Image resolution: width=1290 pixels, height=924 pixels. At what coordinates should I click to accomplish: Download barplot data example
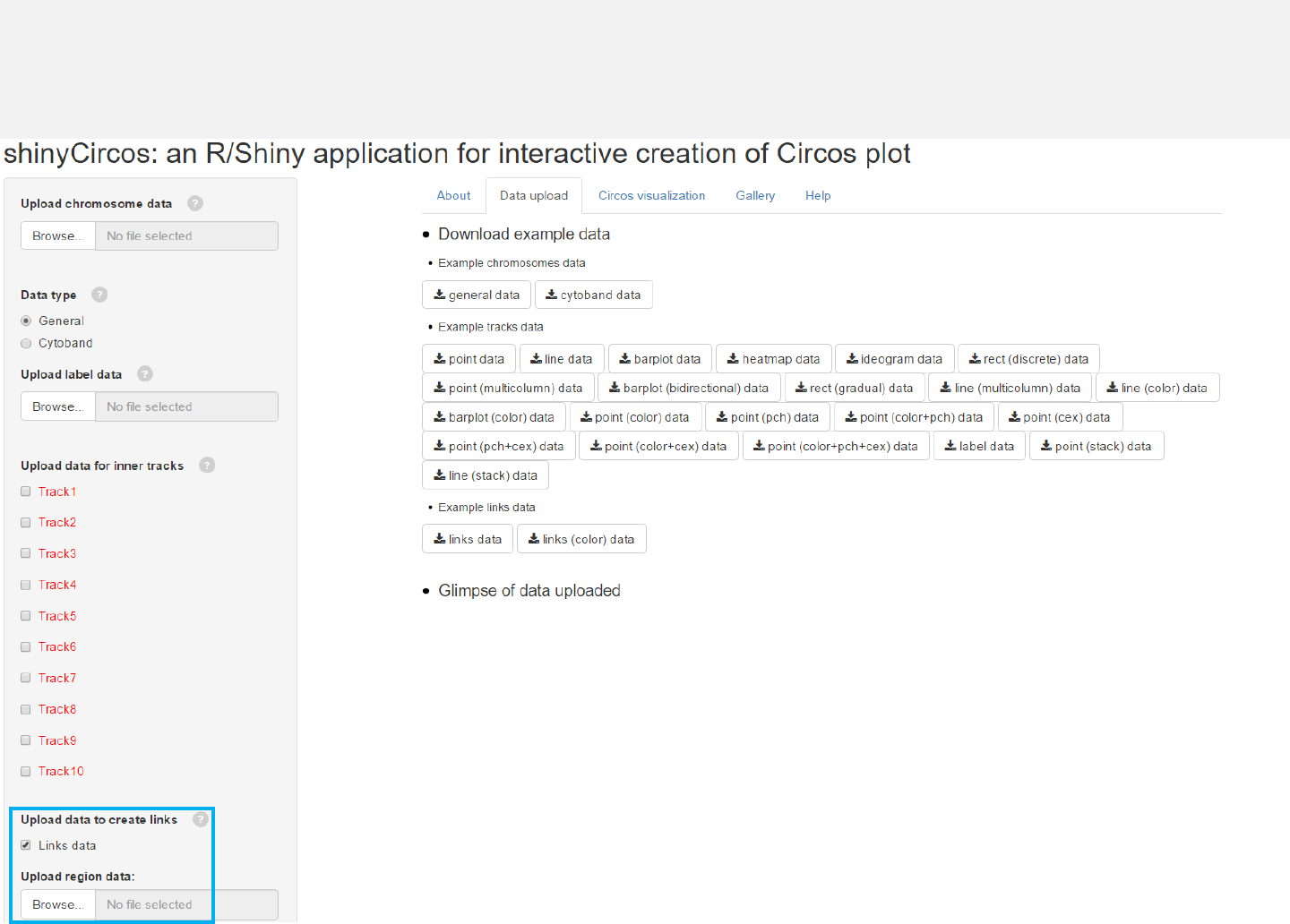tap(660, 359)
